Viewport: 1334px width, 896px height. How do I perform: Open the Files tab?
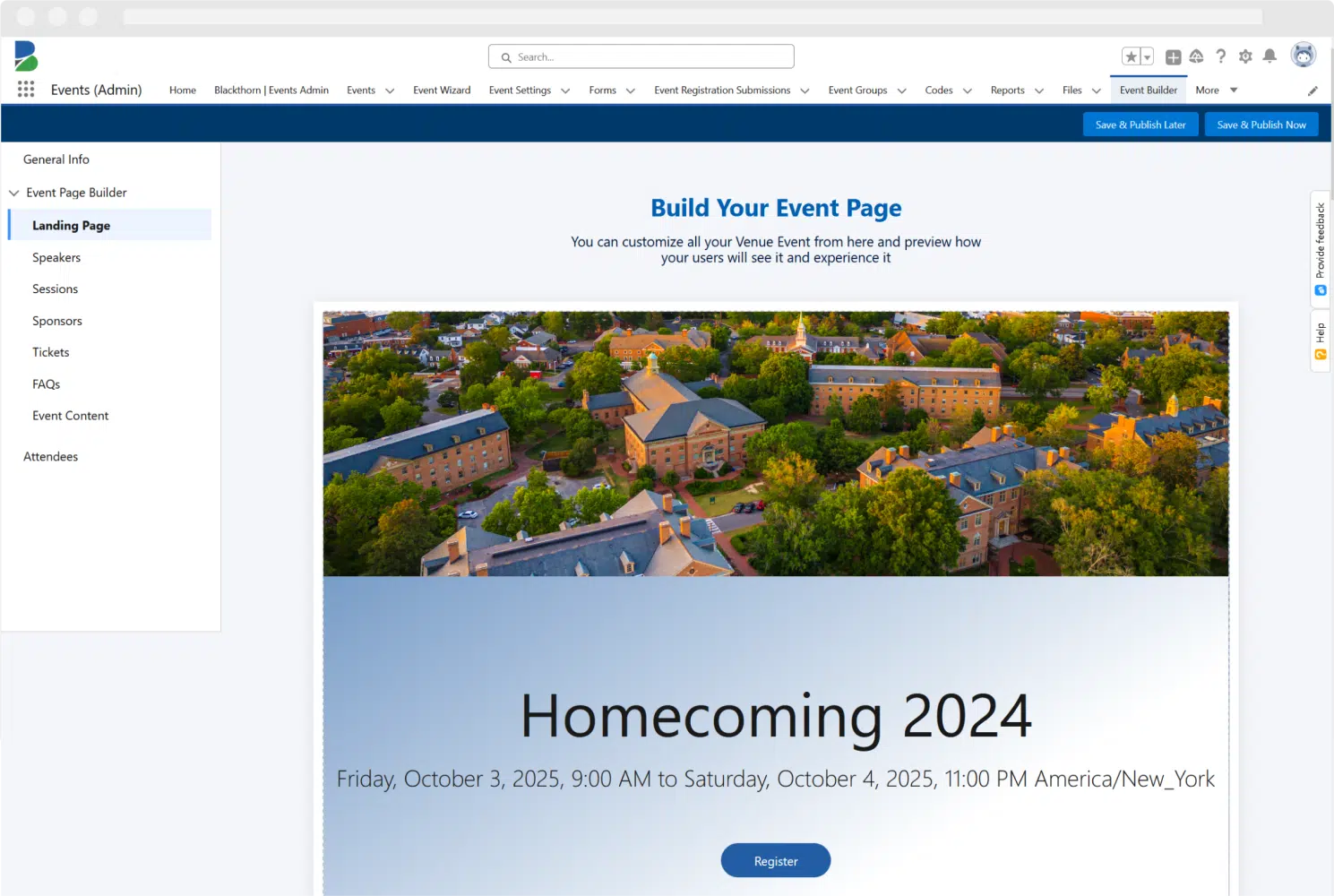[1072, 90]
